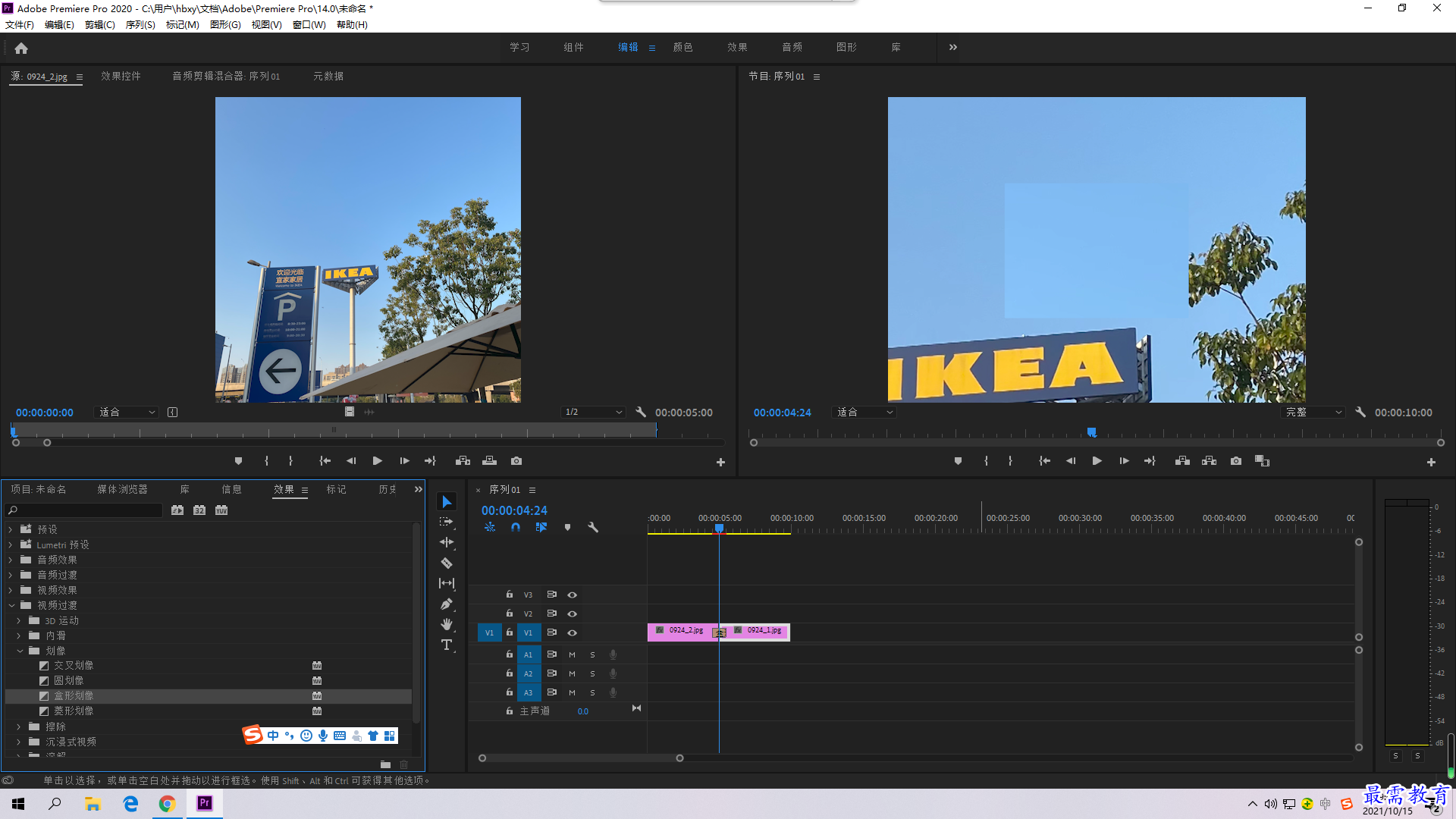Create a new custom bin in Effects panel

[x=385, y=764]
